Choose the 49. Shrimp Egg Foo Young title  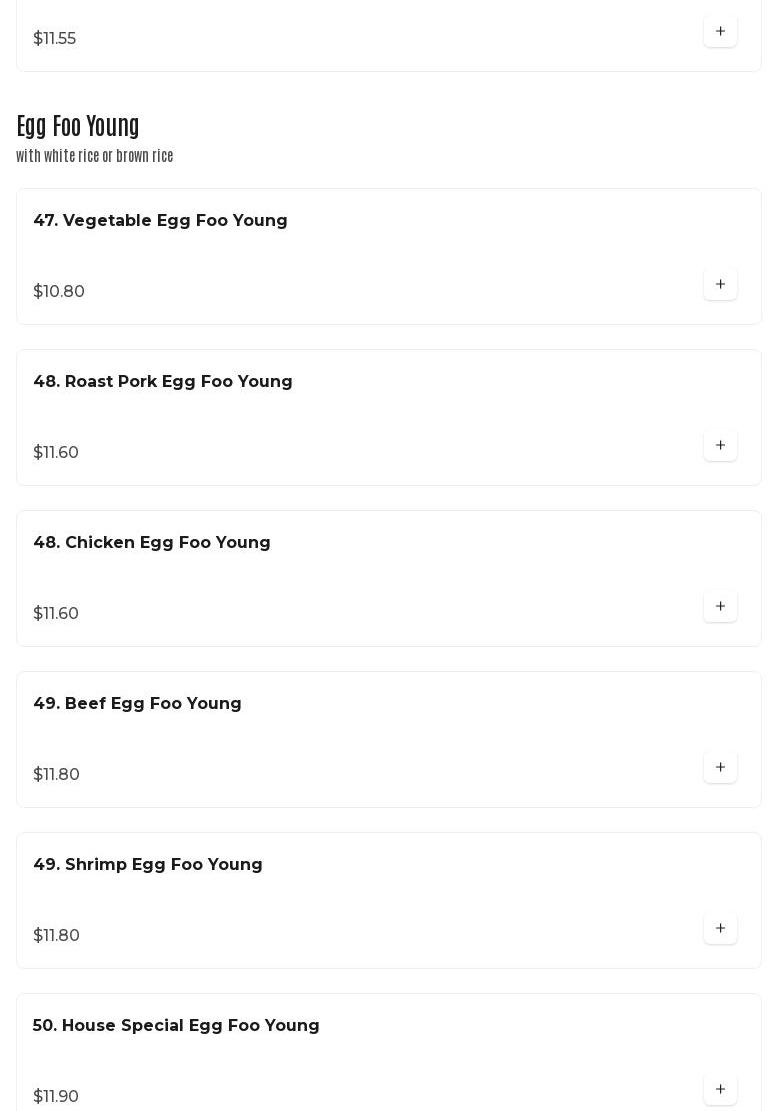tap(148, 865)
